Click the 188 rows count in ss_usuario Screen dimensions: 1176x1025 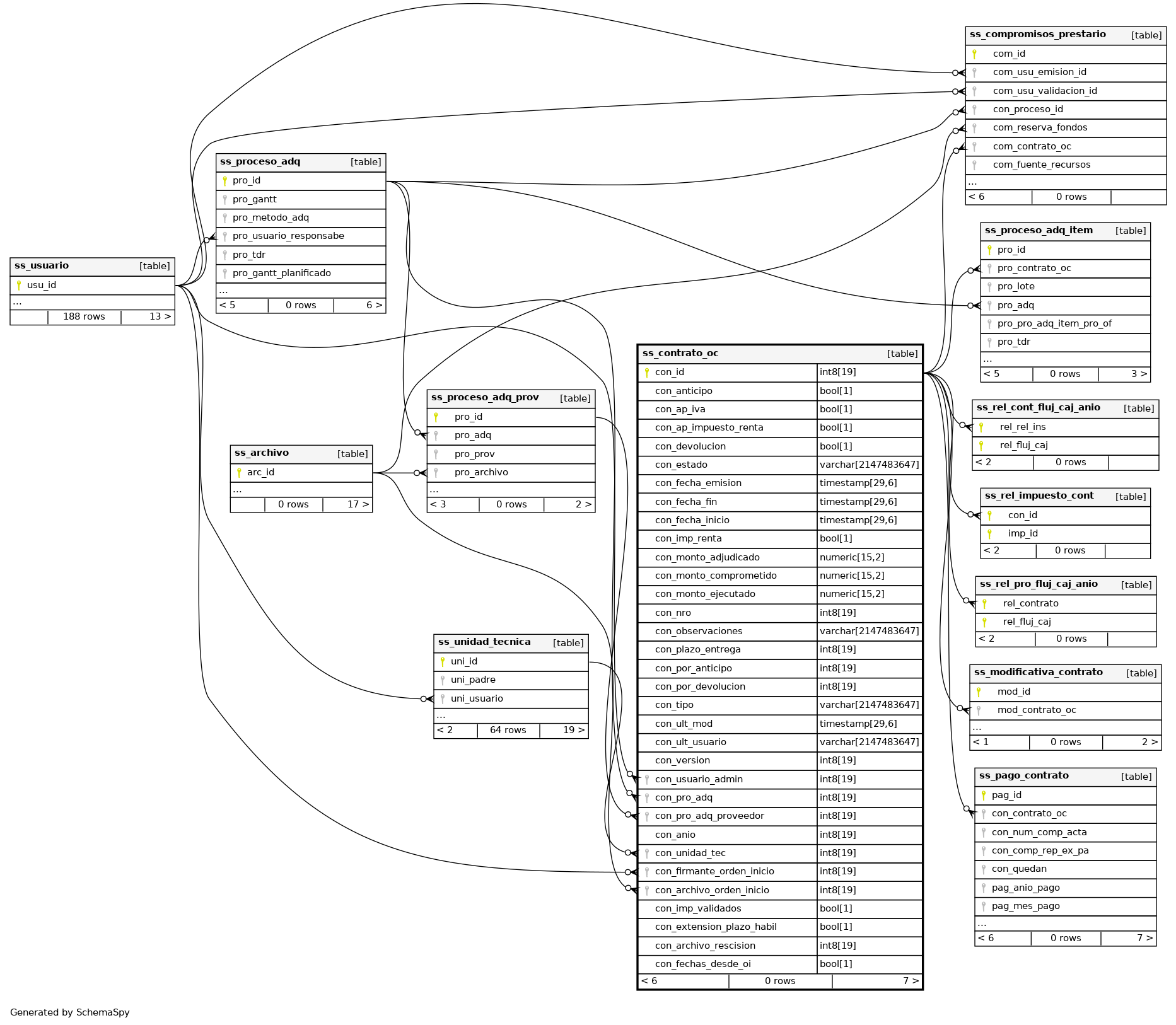click(84, 317)
